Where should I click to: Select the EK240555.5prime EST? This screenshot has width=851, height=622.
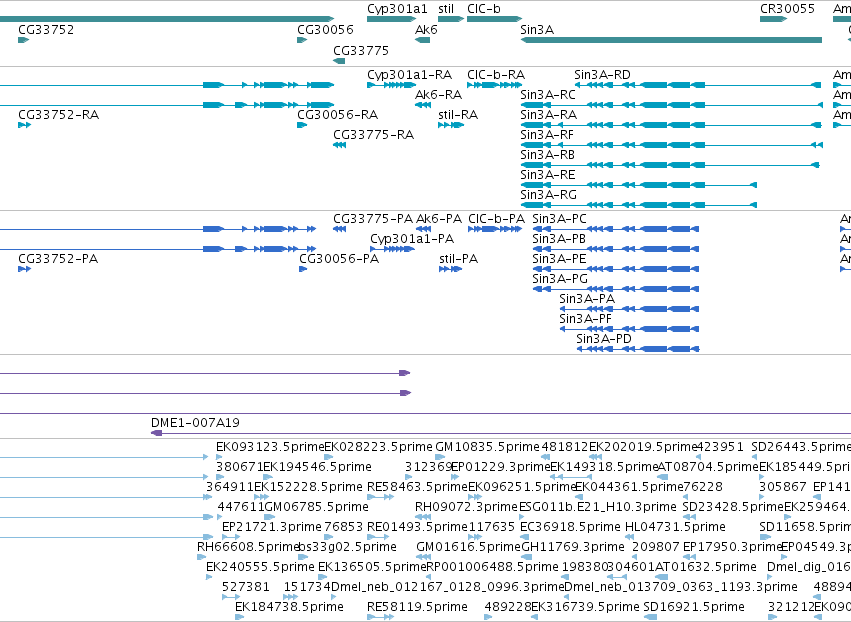pyautogui.click(x=209, y=577)
